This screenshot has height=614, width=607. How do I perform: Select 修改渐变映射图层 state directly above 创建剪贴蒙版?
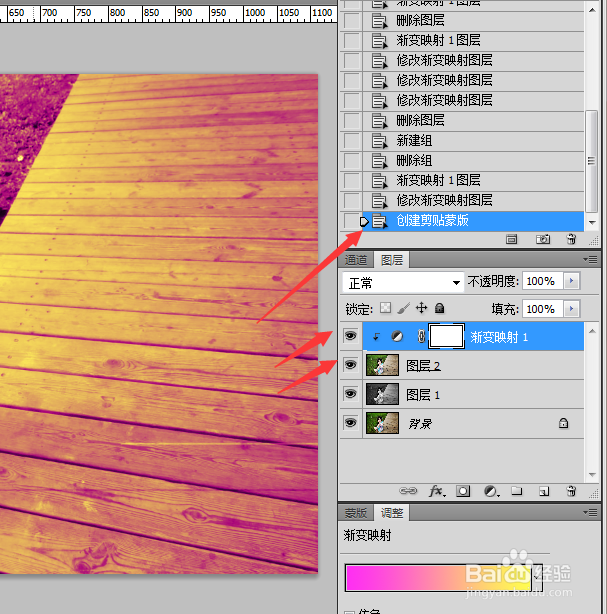(473, 200)
